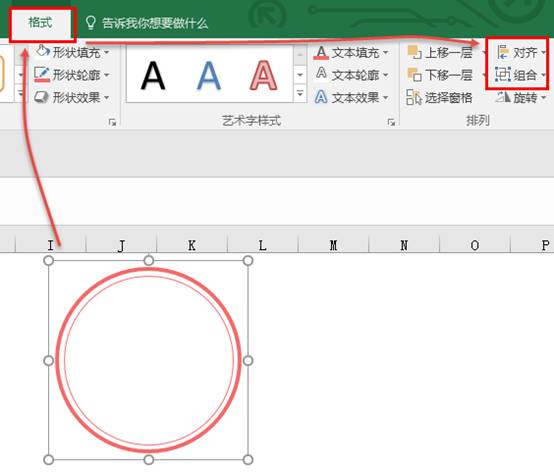Apply the black A WordArt style
Viewport: 554px width, 472px height.
pos(153,75)
